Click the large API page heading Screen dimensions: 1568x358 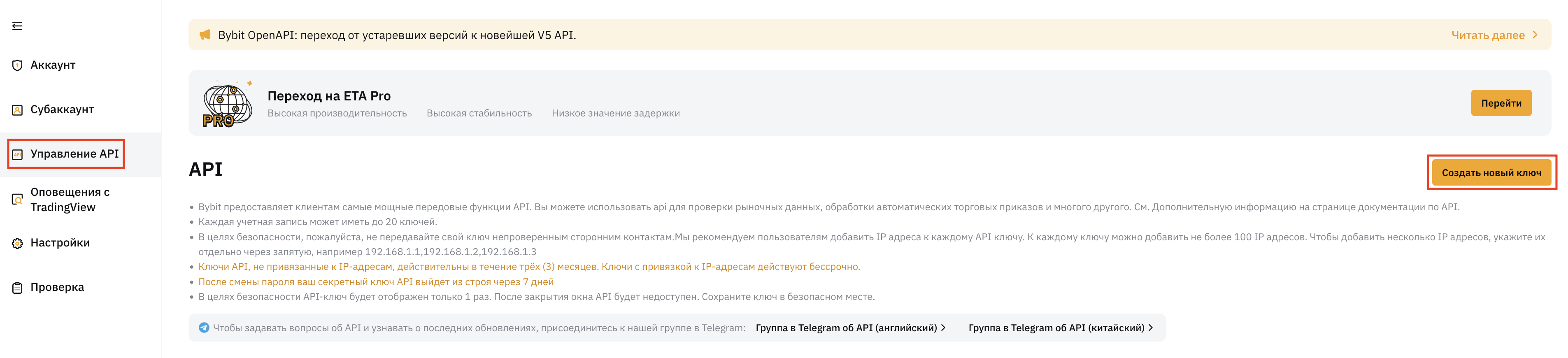(x=206, y=169)
